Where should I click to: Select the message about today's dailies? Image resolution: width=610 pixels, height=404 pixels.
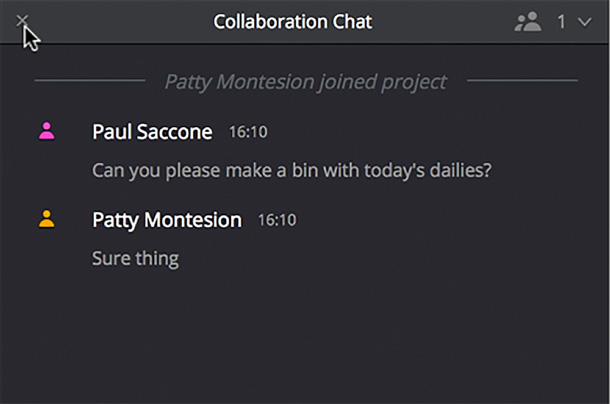tap(291, 170)
